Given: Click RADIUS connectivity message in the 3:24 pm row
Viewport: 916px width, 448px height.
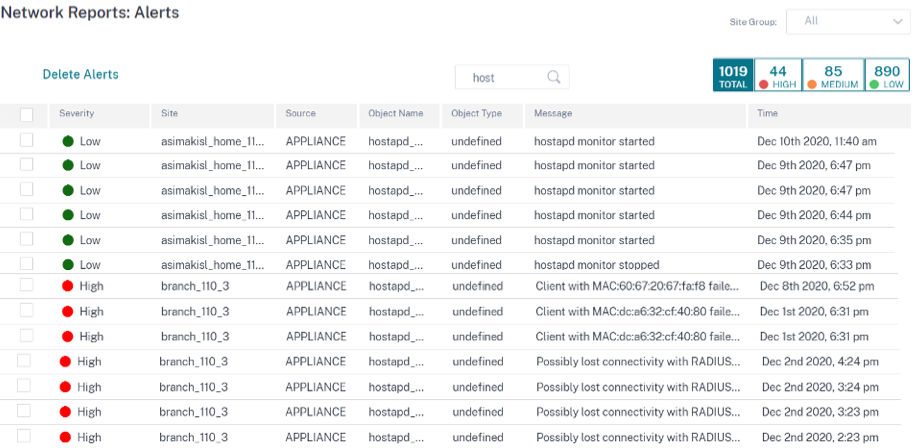Looking at the screenshot, I should pyautogui.click(x=639, y=387).
